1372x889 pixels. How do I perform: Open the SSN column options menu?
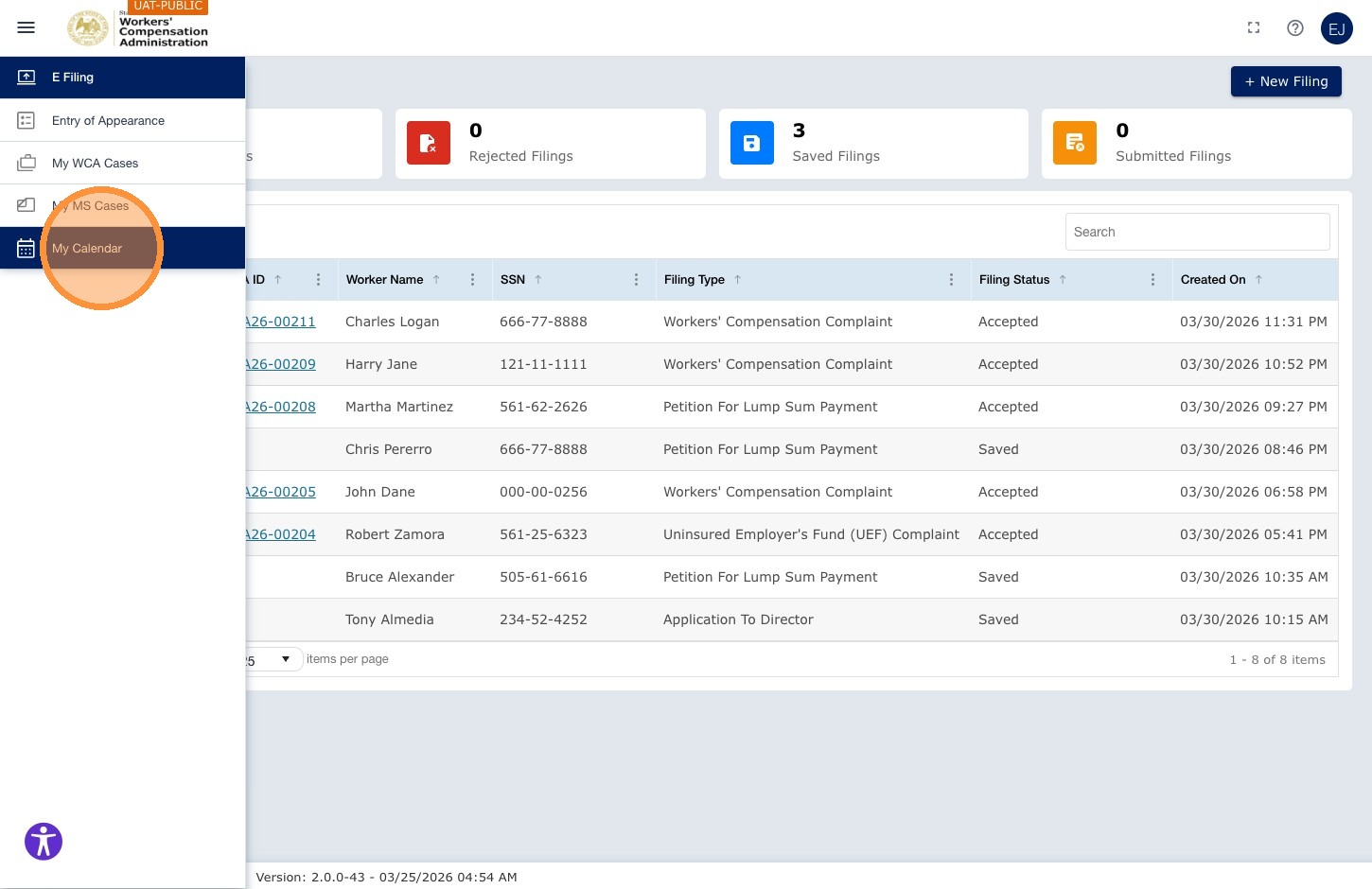pyautogui.click(x=636, y=280)
